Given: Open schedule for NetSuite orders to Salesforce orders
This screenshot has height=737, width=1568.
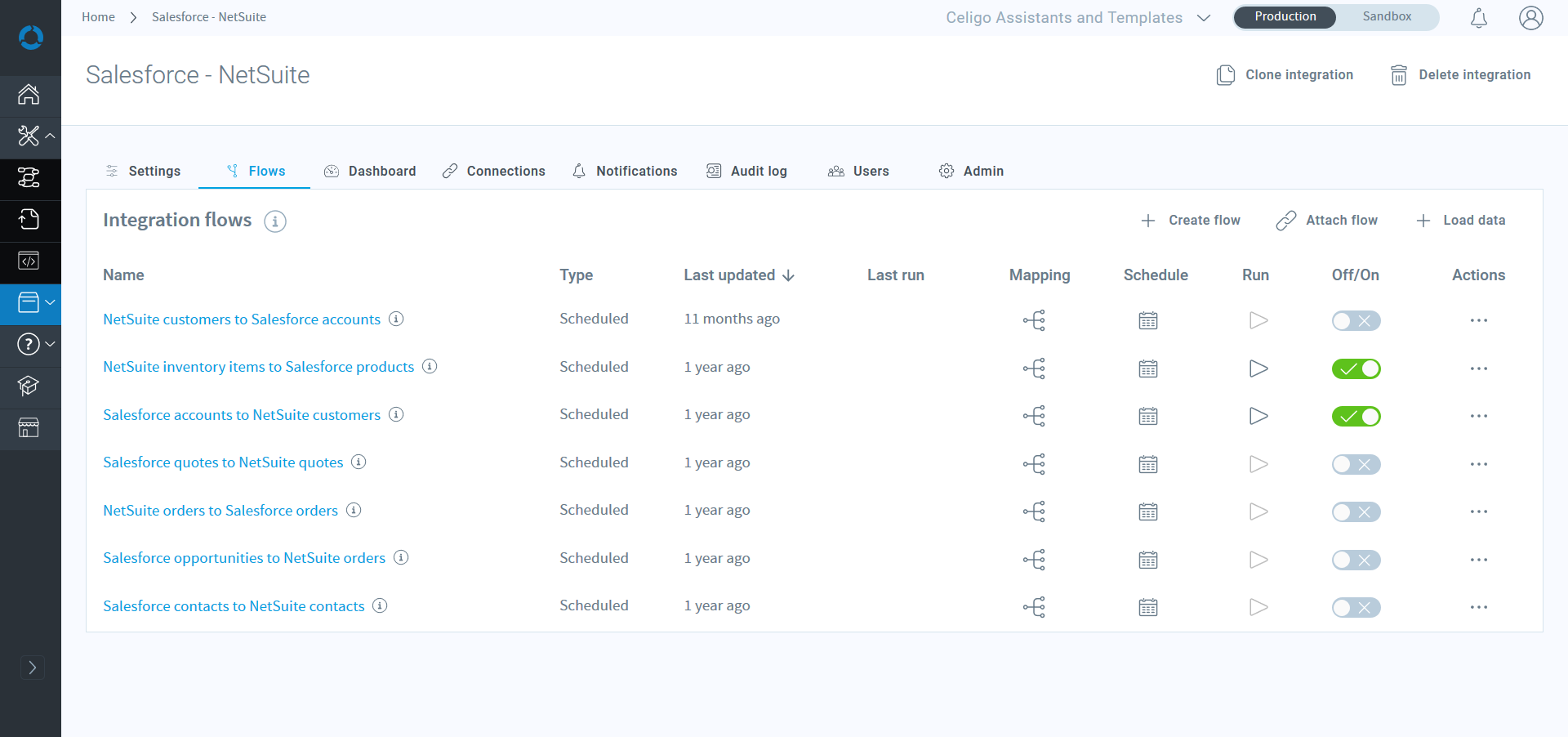Looking at the screenshot, I should tap(1148, 511).
